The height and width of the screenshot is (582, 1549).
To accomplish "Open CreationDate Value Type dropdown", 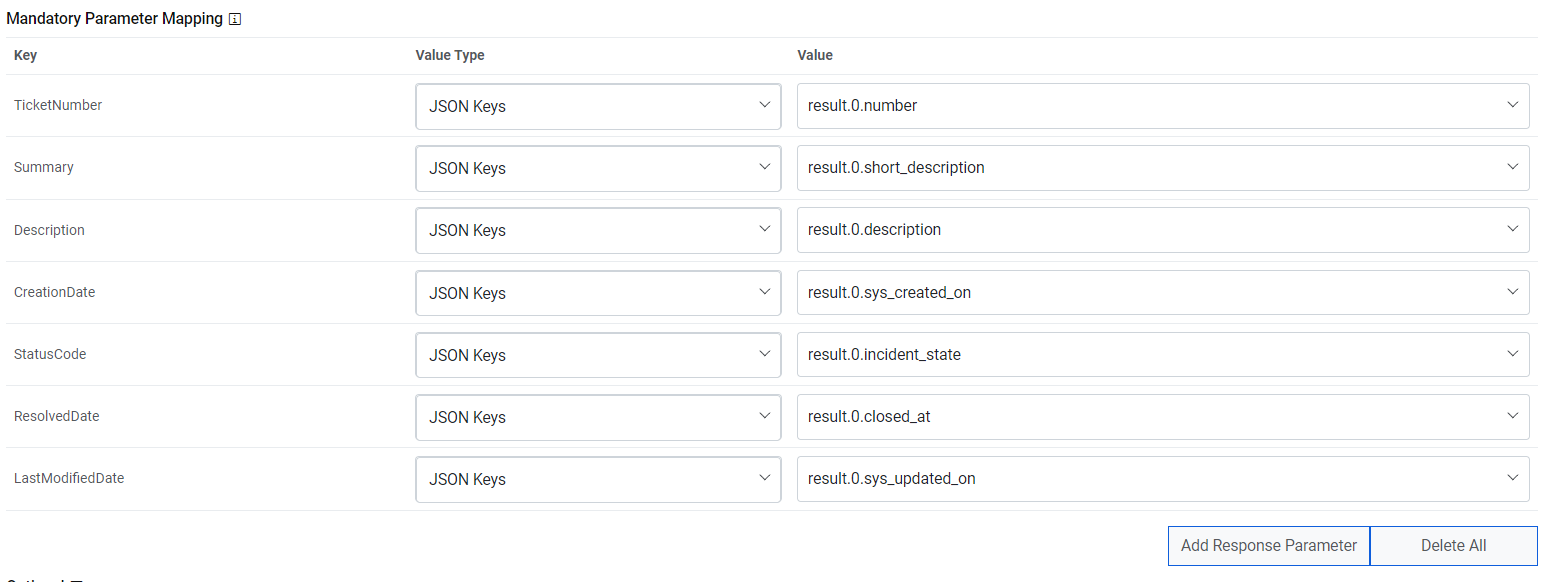I will coord(598,293).
